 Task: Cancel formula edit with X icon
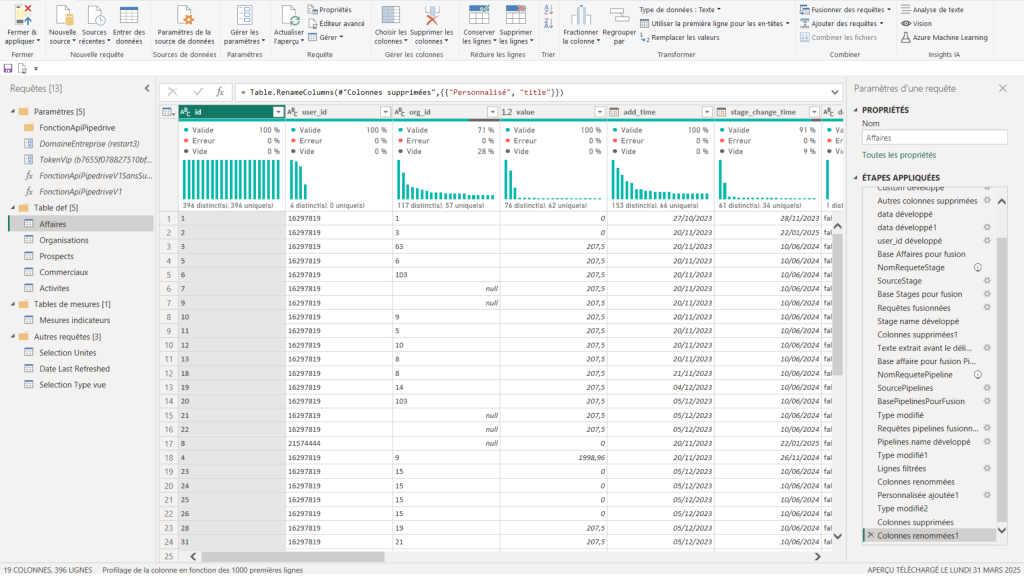click(172, 92)
